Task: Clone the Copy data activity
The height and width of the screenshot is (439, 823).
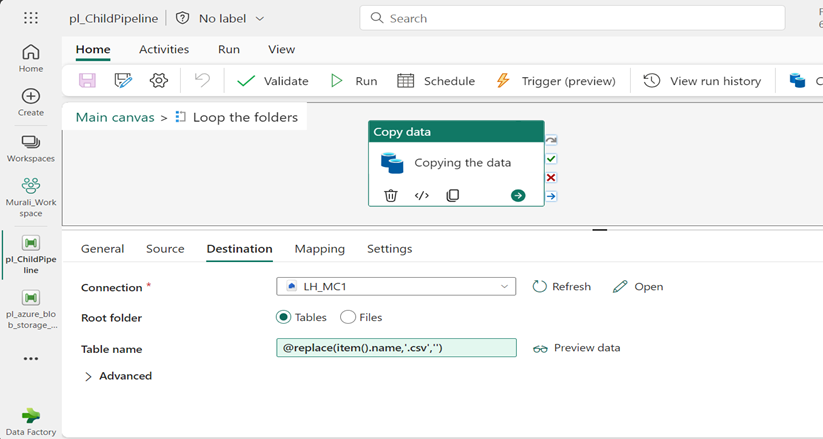Action: tap(453, 195)
